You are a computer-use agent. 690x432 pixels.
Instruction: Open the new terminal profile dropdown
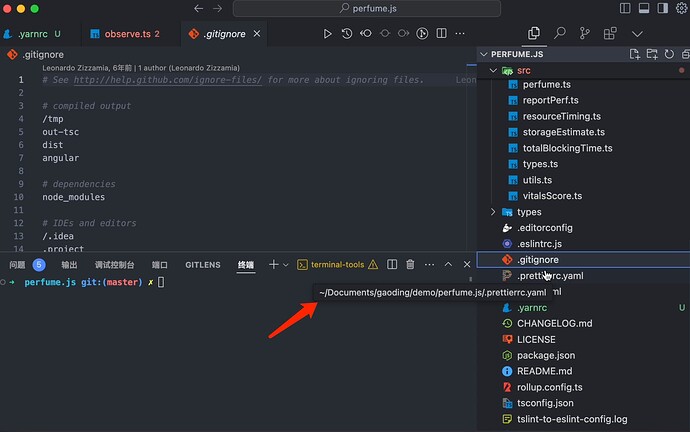coord(285,265)
